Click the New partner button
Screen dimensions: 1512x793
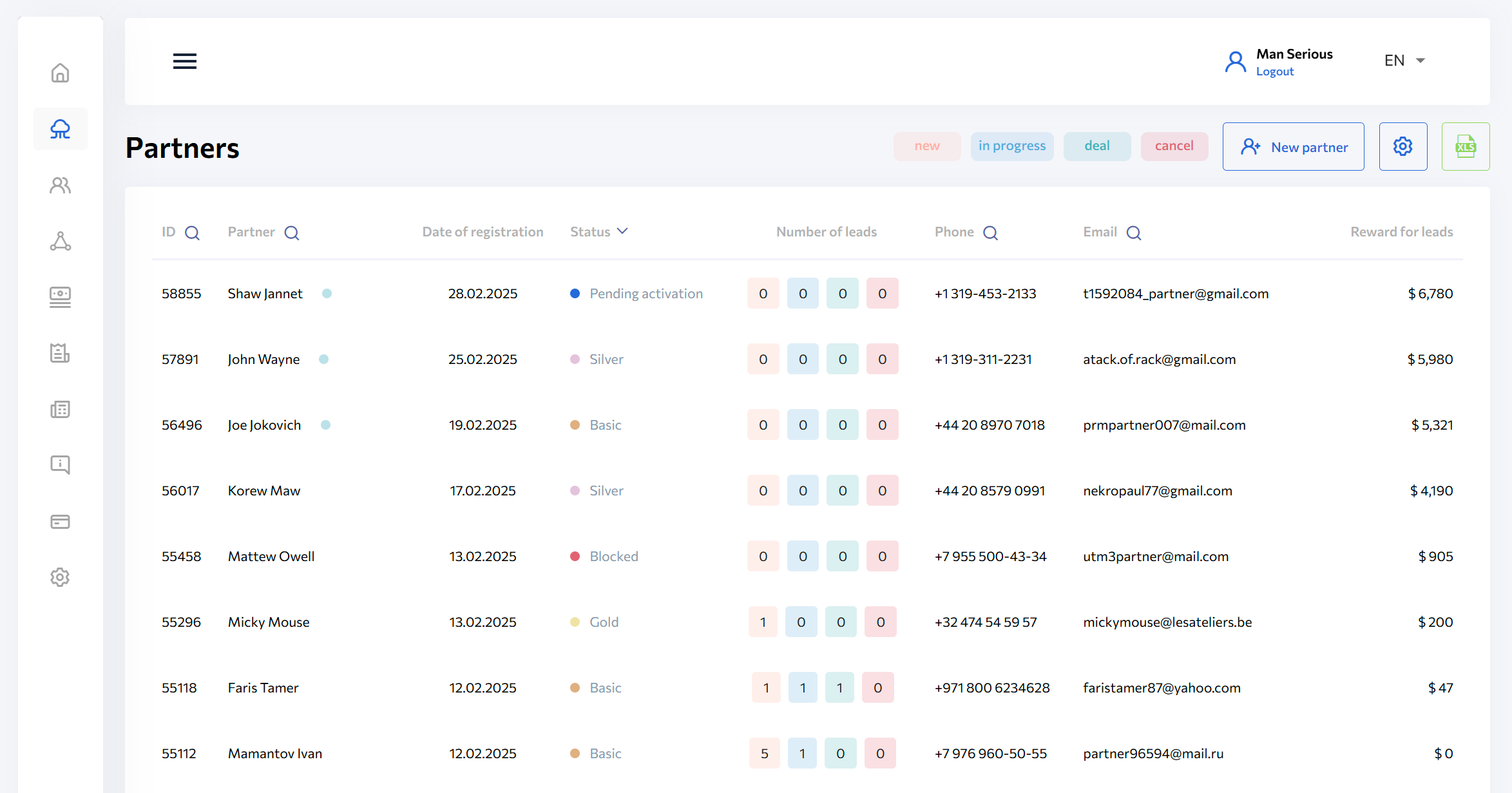click(1293, 147)
